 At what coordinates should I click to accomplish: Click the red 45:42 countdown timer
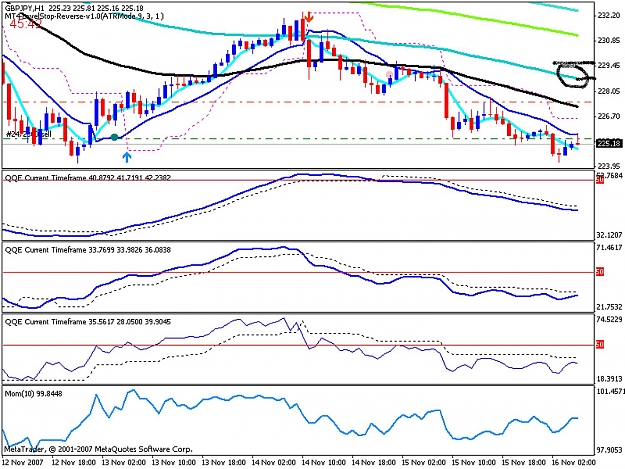coord(26,24)
